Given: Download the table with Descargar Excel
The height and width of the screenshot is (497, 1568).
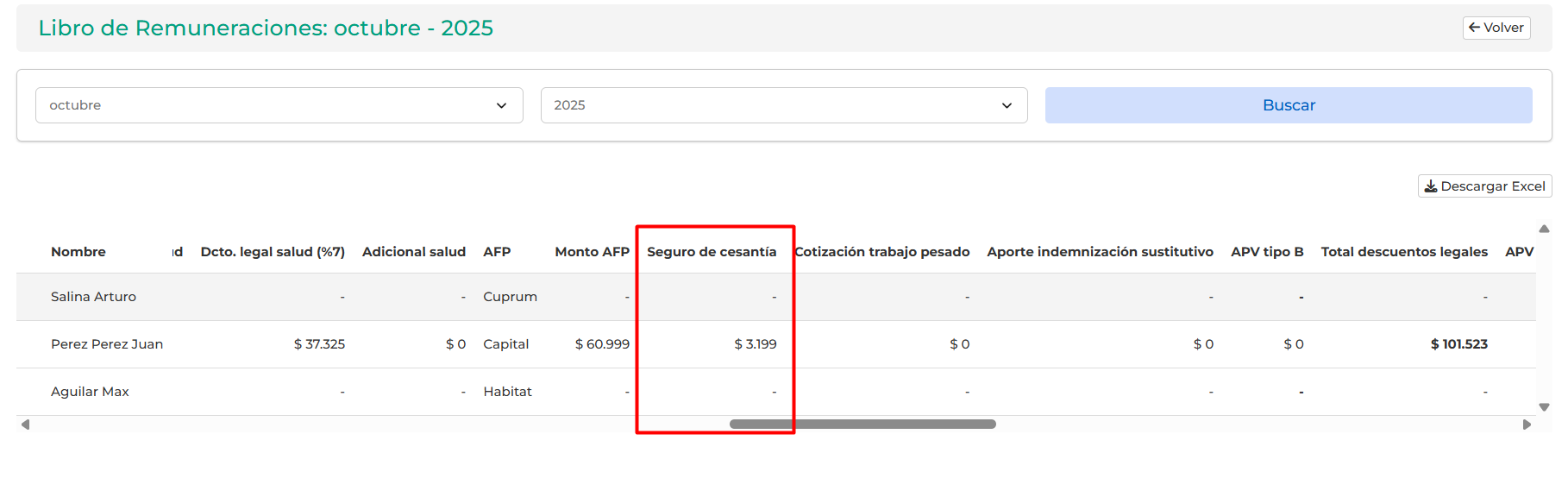Looking at the screenshot, I should tap(1483, 186).
